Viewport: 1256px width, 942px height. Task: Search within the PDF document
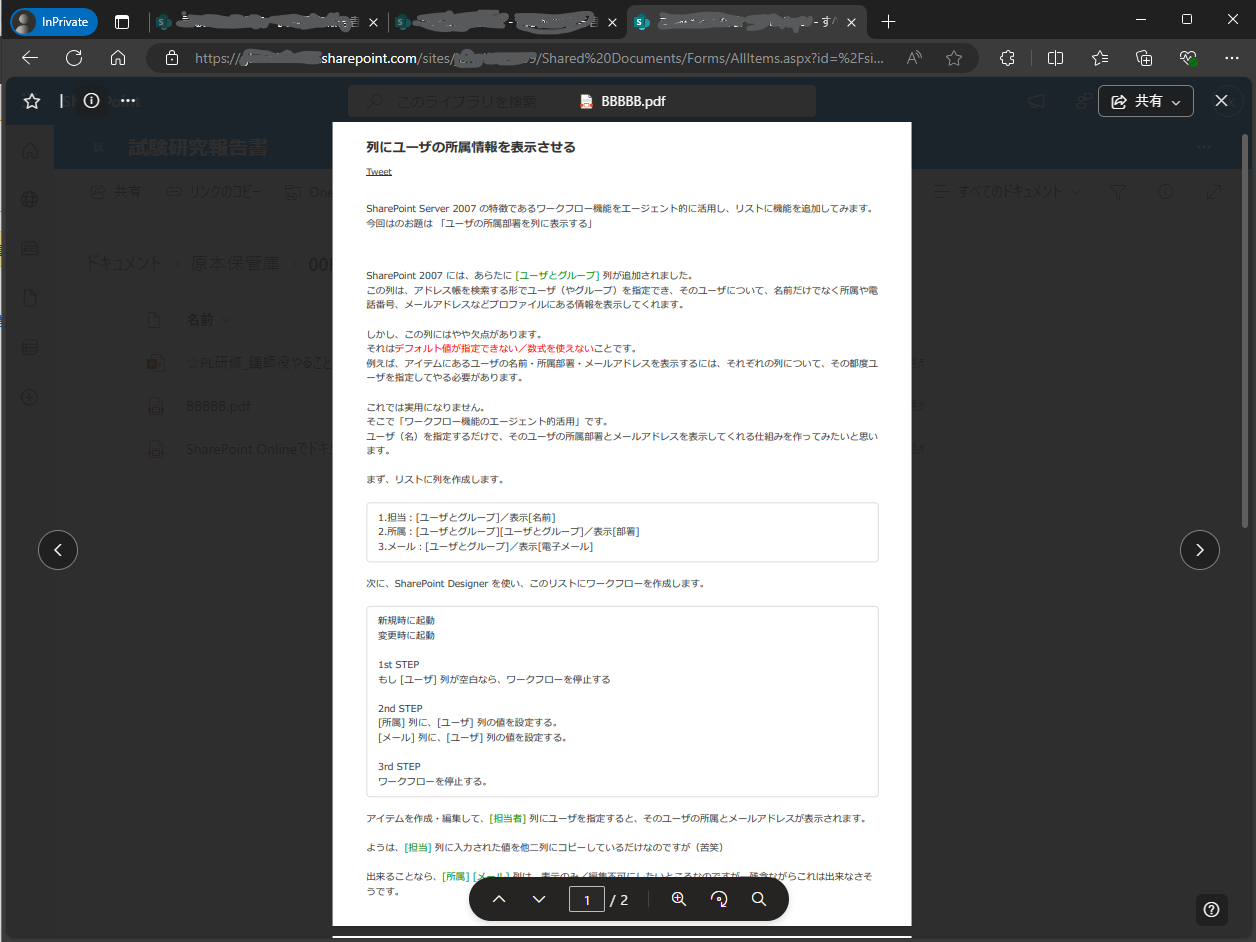(759, 899)
